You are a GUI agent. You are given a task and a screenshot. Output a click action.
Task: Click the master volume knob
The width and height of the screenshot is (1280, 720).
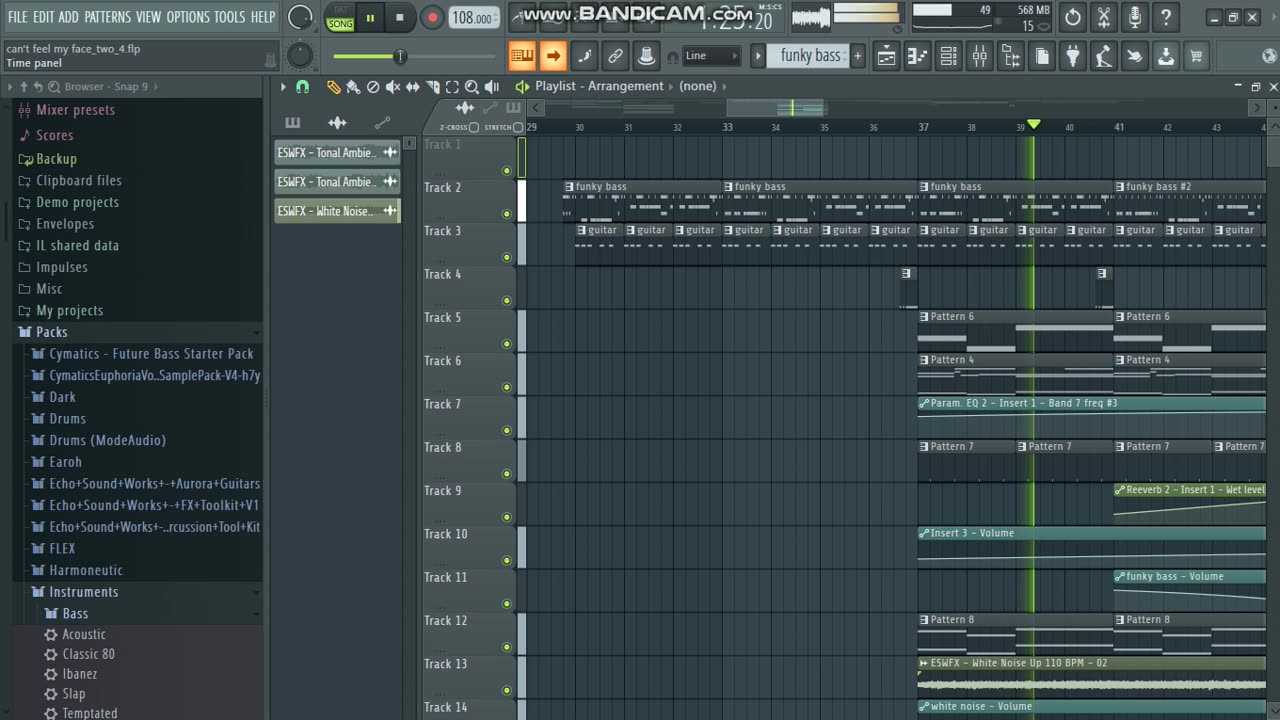point(300,17)
